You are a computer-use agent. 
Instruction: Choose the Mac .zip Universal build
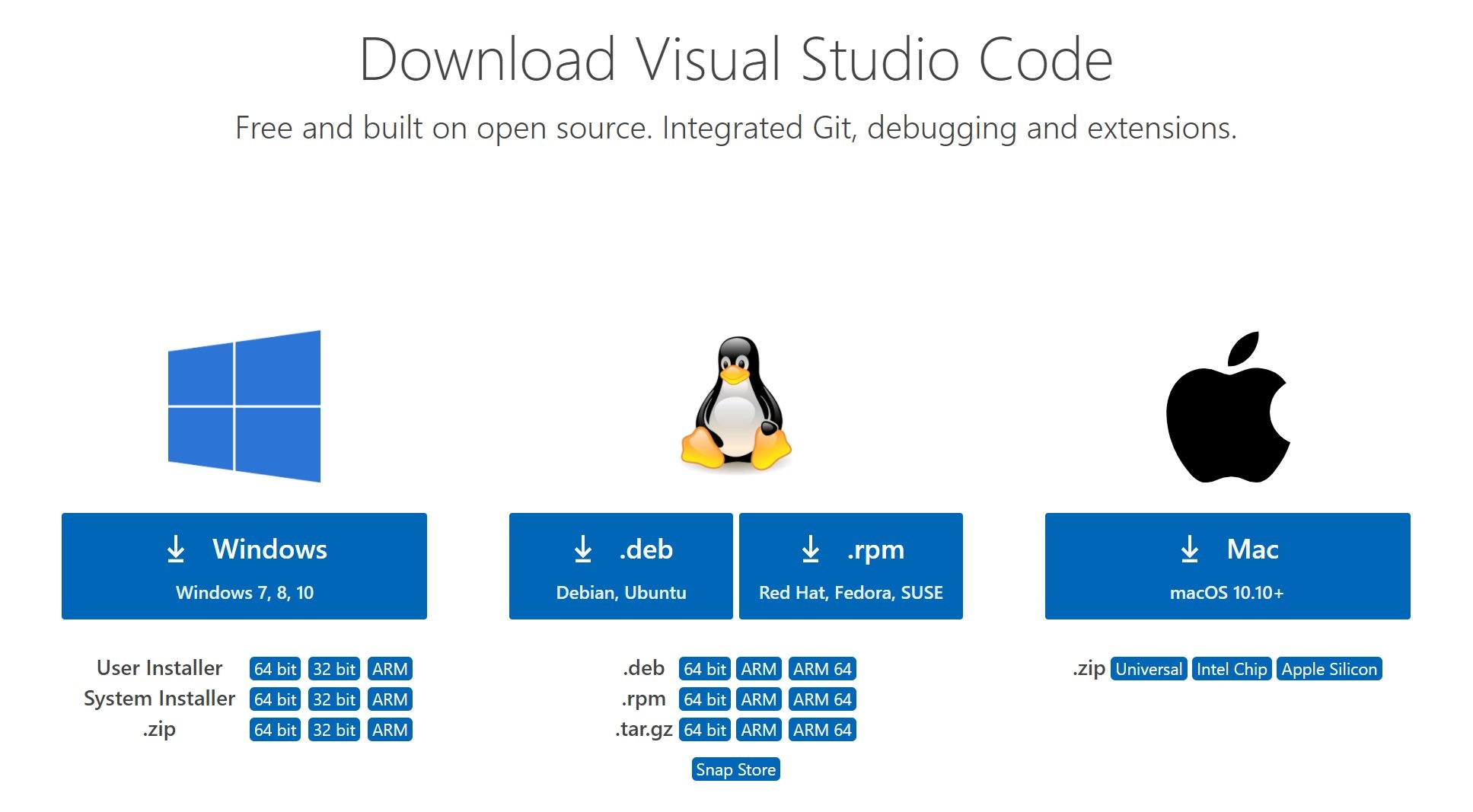click(1149, 669)
